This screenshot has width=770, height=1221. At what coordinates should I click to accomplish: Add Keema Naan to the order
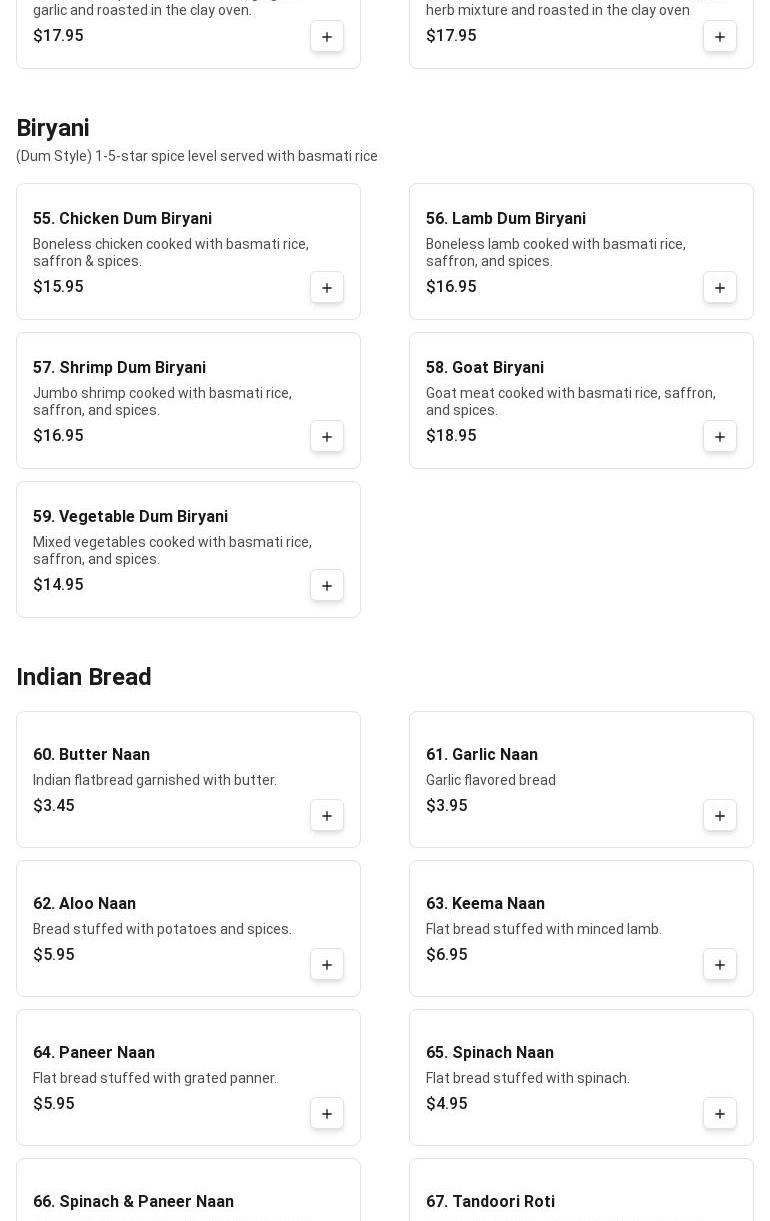[720, 965]
